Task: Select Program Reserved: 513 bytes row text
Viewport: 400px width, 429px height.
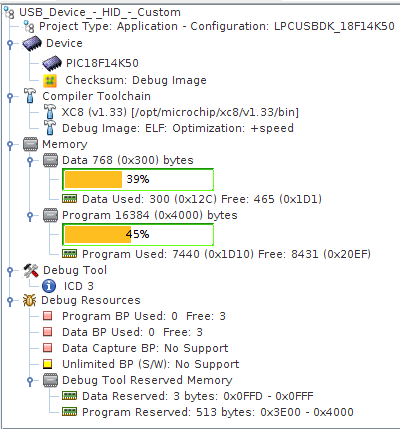Action: pos(218,412)
